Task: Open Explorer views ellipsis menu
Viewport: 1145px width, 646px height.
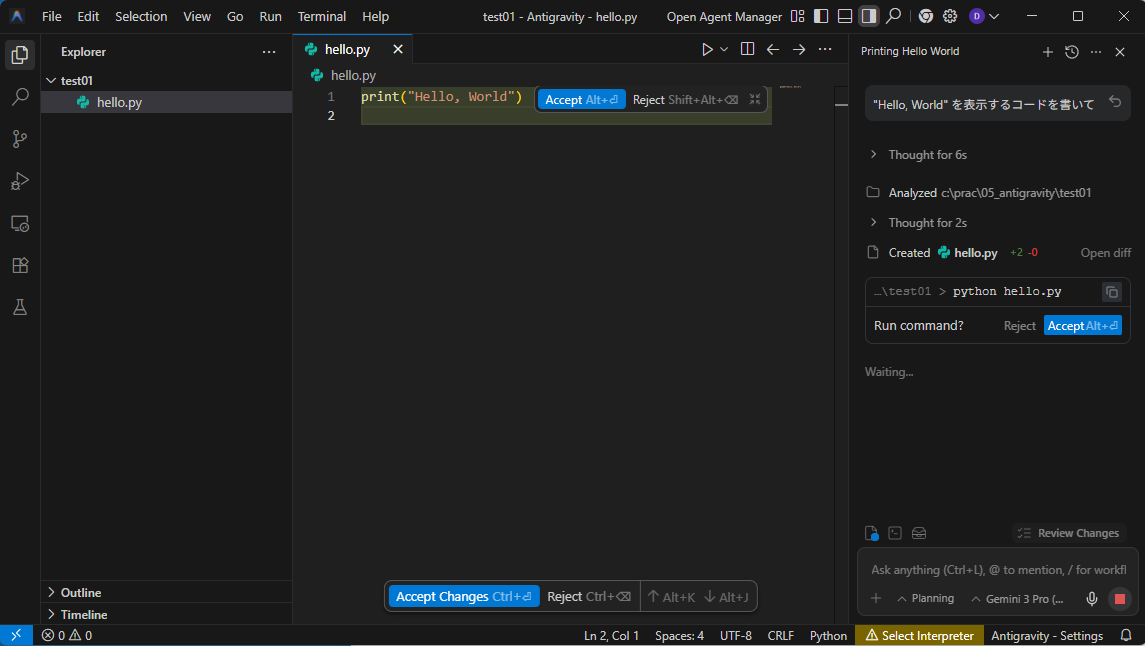Action: point(269,52)
